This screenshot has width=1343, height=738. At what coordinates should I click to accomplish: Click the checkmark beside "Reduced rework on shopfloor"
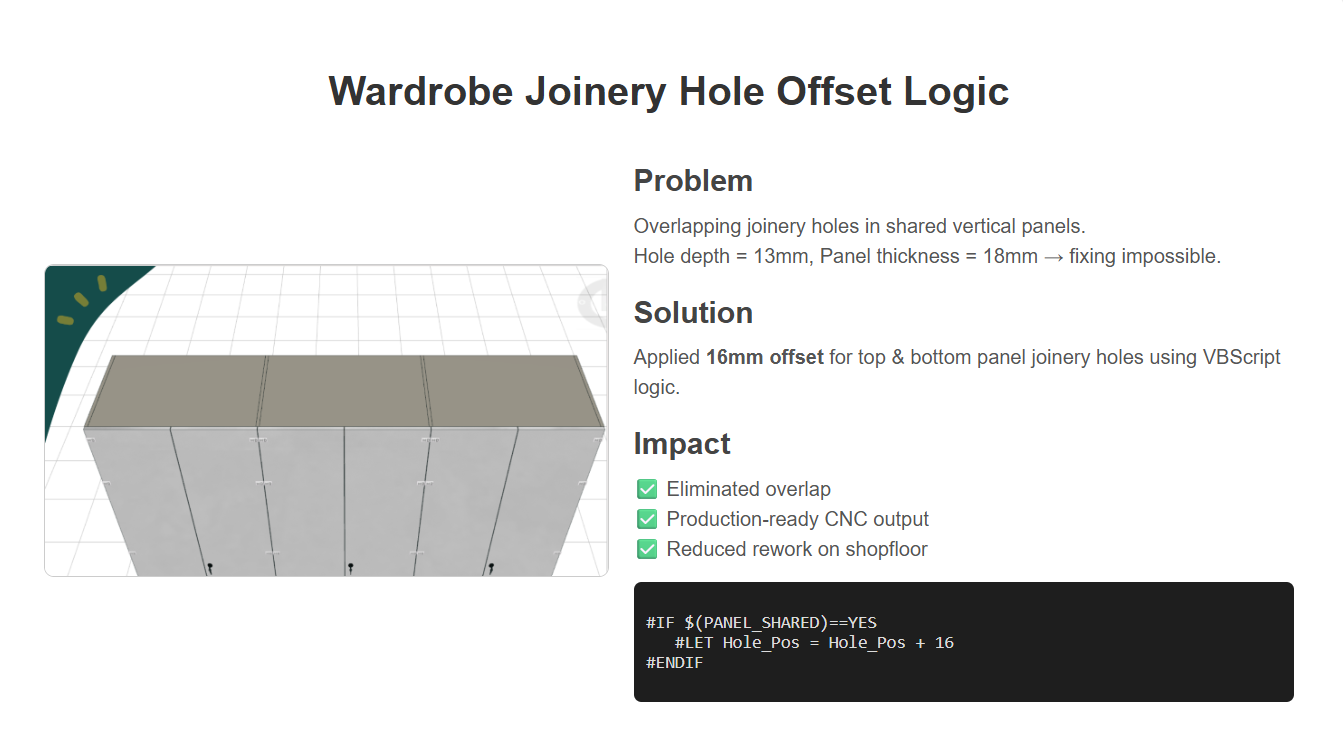tap(647, 549)
